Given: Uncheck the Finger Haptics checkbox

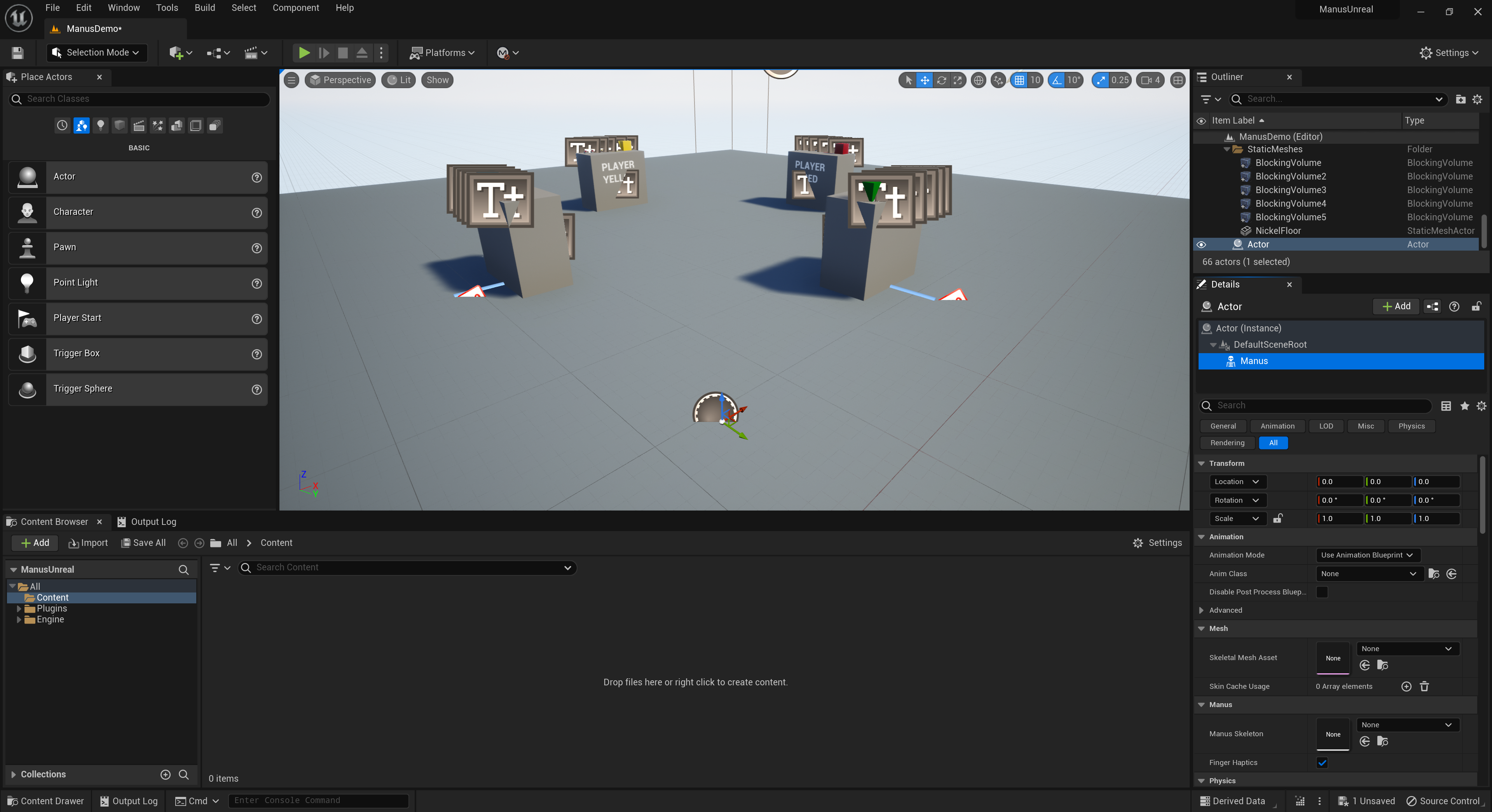Looking at the screenshot, I should click(x=1322, y=762).
